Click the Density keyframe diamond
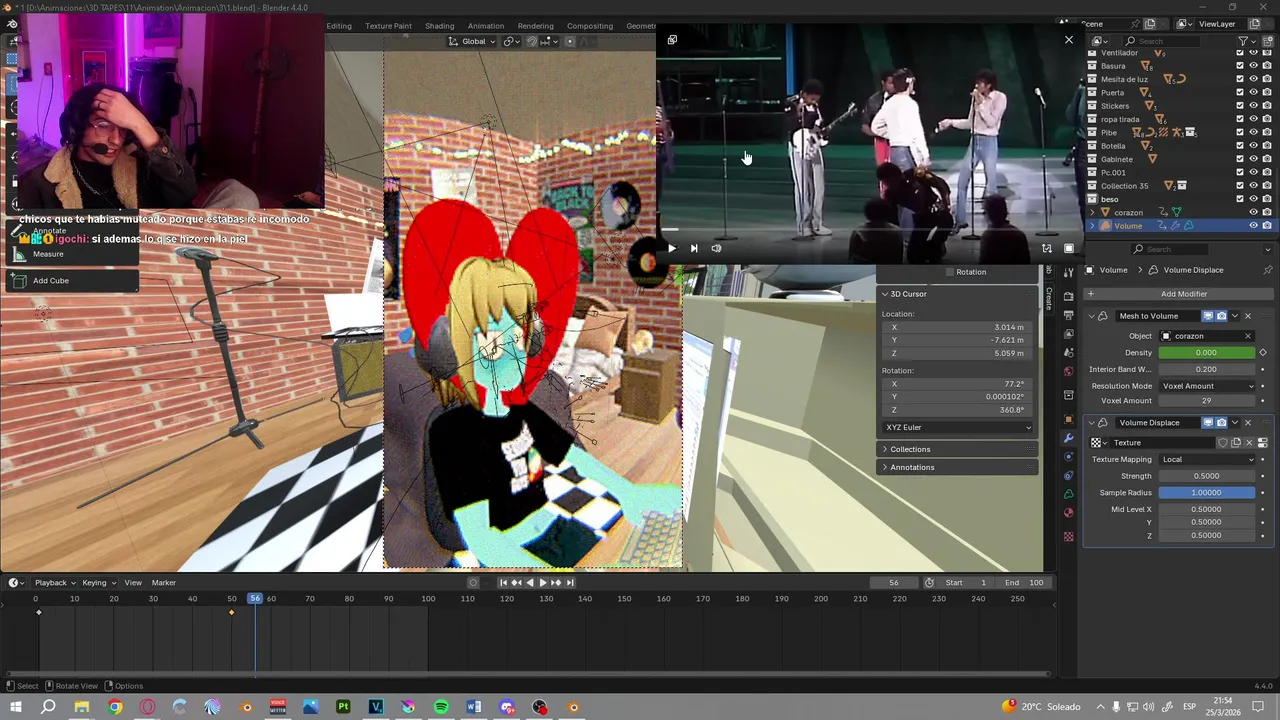Image resolution: width=1280 pixels, height=720 pixels. tap(1263, 353)
